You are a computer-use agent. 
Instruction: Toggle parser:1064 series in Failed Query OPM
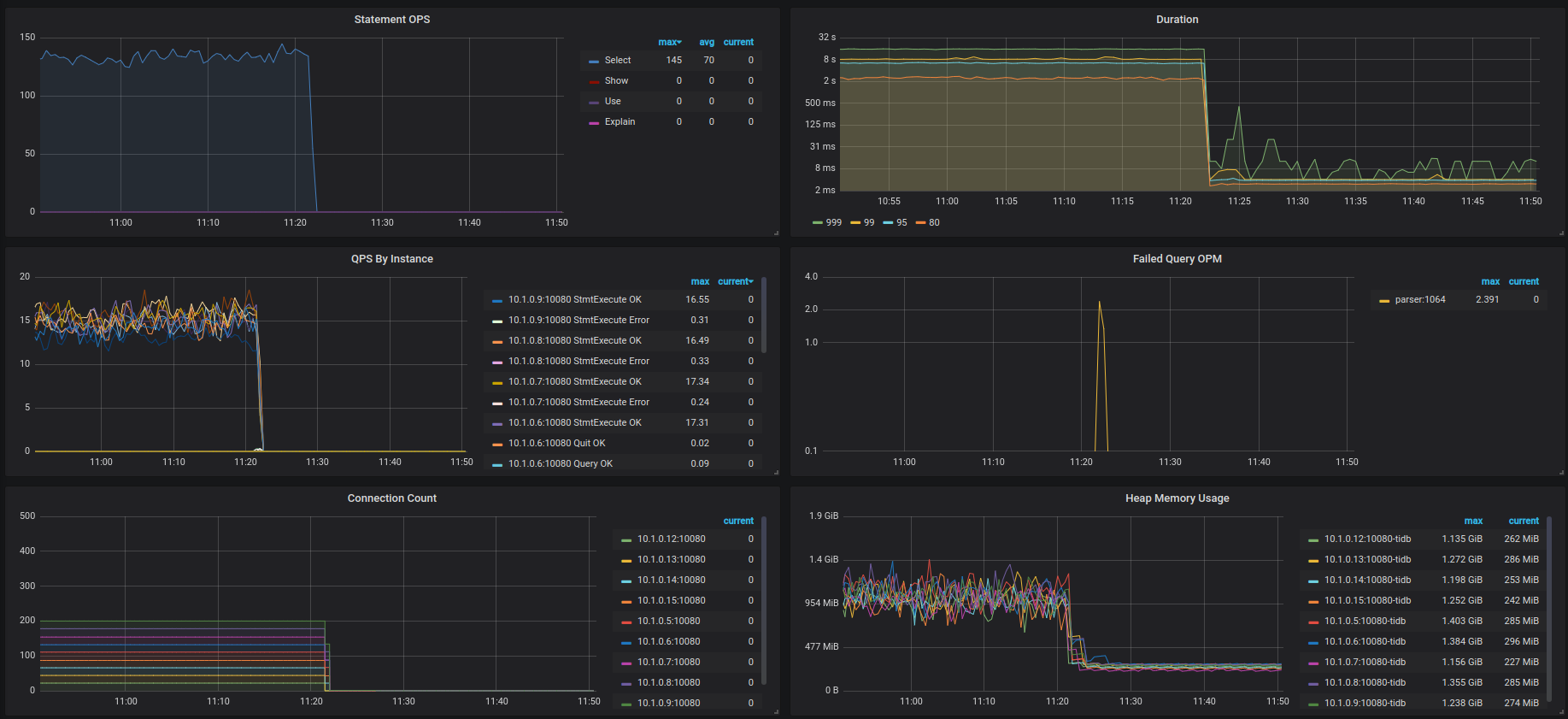coord(1420,299)
